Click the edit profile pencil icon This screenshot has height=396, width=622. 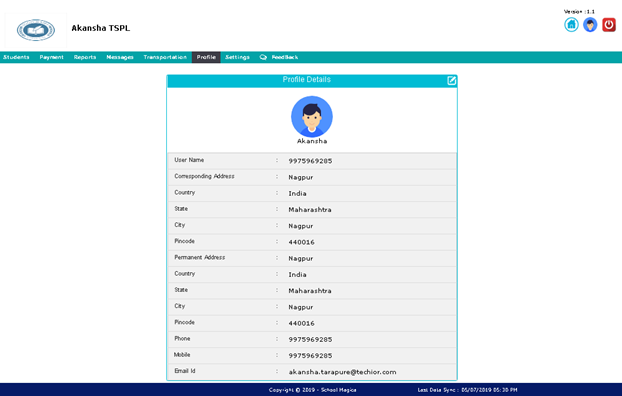[451, 81]
